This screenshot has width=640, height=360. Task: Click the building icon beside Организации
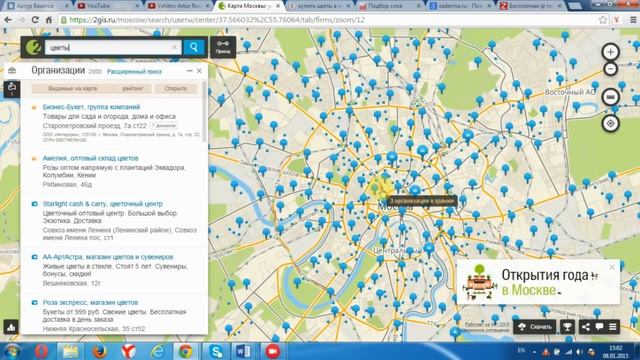click(x=12, y=71)
